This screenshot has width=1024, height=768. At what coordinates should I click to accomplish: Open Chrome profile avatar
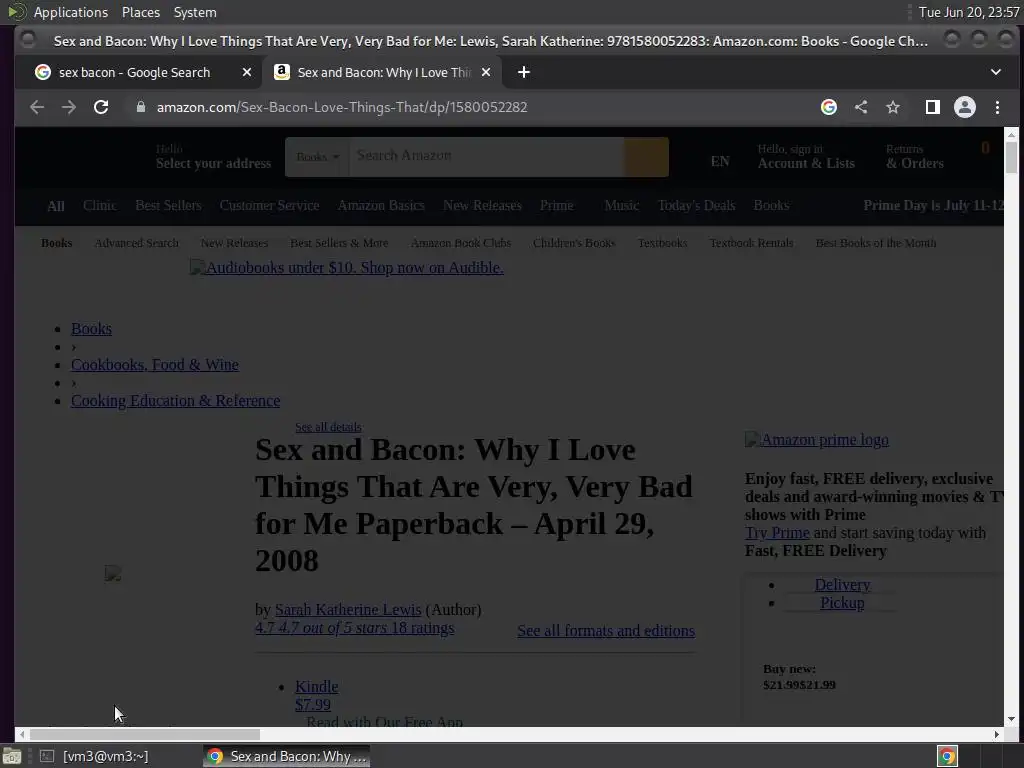[x=965, y=107]
